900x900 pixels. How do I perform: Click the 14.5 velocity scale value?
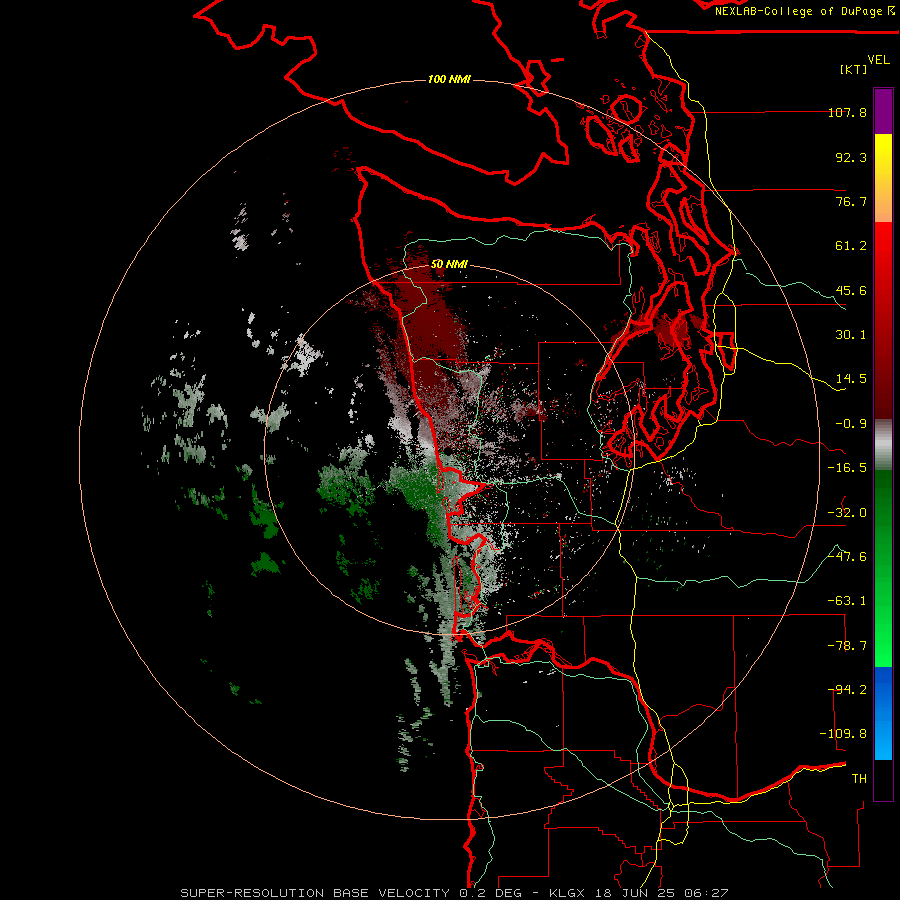(851, 379)
